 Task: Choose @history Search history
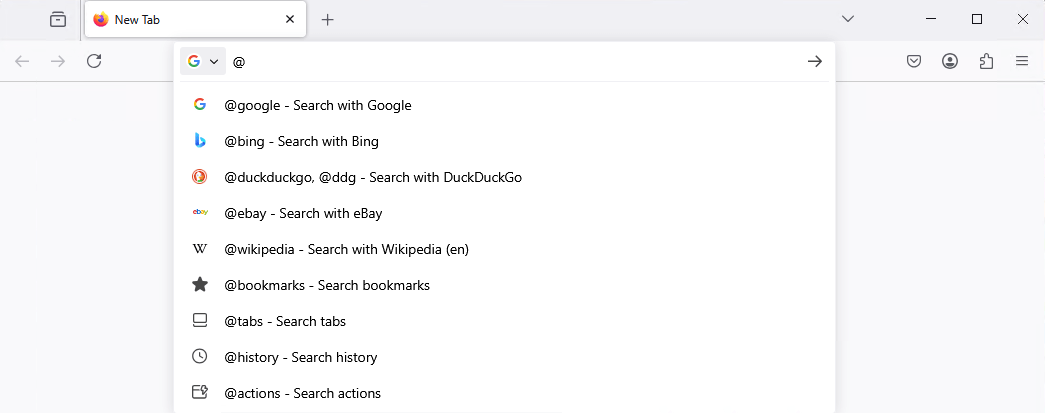click(300, 357)
